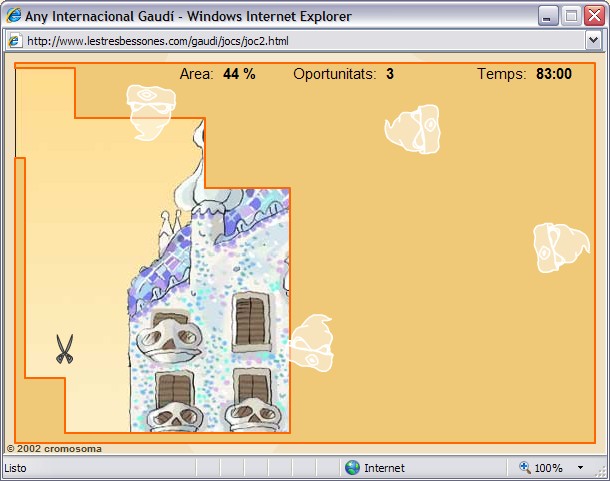Click the zoom magnifier icon in status bar
The height and width of the screenshot is (481, 610).
(525, 467)
